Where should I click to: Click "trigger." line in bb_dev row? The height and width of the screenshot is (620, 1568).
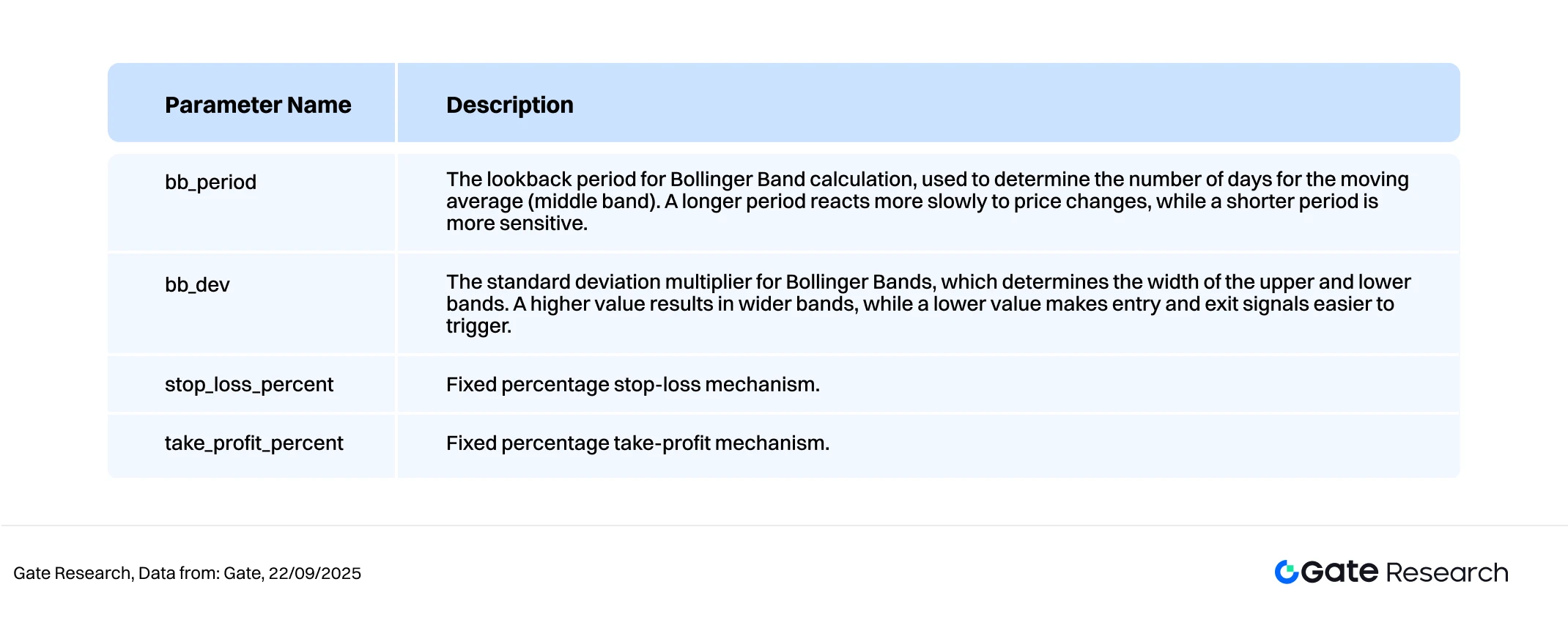pos(478,326)
